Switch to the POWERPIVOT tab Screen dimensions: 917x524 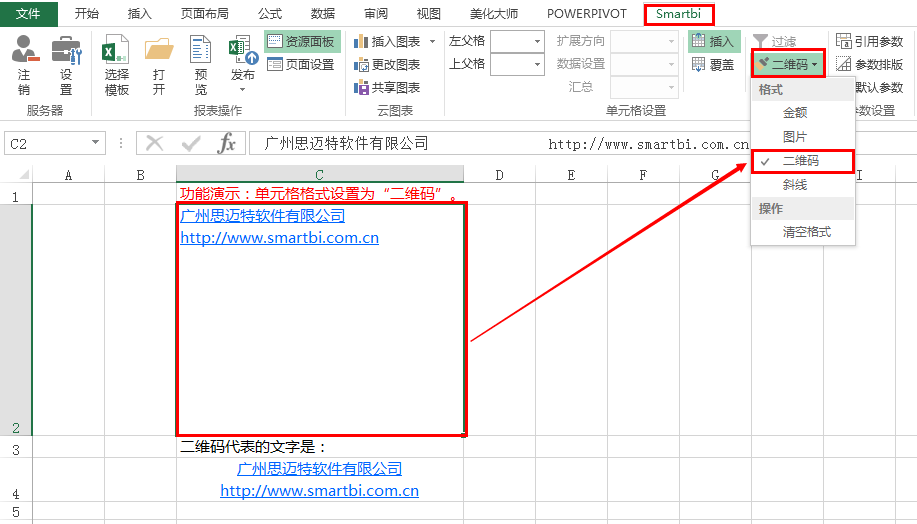(587, 13)
